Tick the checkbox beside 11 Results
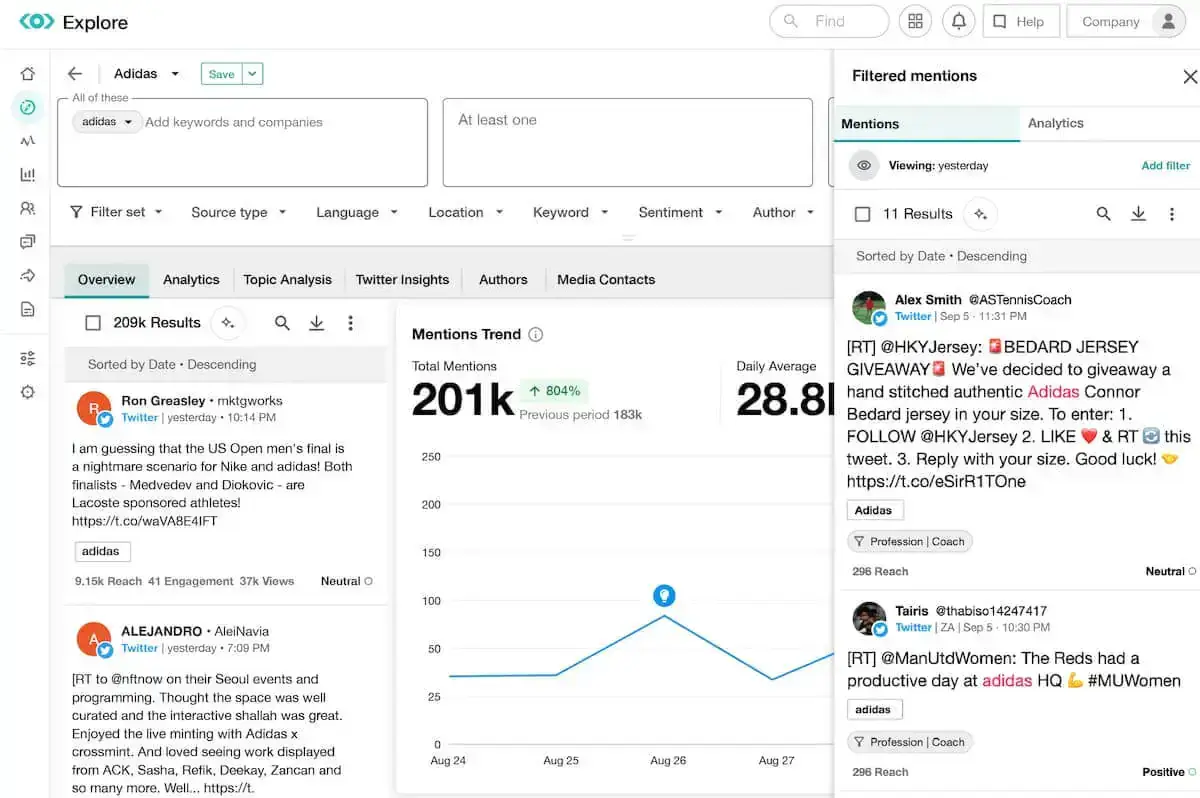 [x=864, y=213]
